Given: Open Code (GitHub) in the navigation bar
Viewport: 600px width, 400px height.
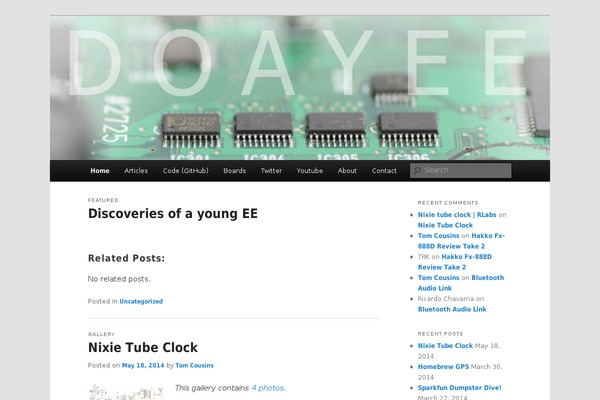Looking at the screenshot, I should click(186, 171).
